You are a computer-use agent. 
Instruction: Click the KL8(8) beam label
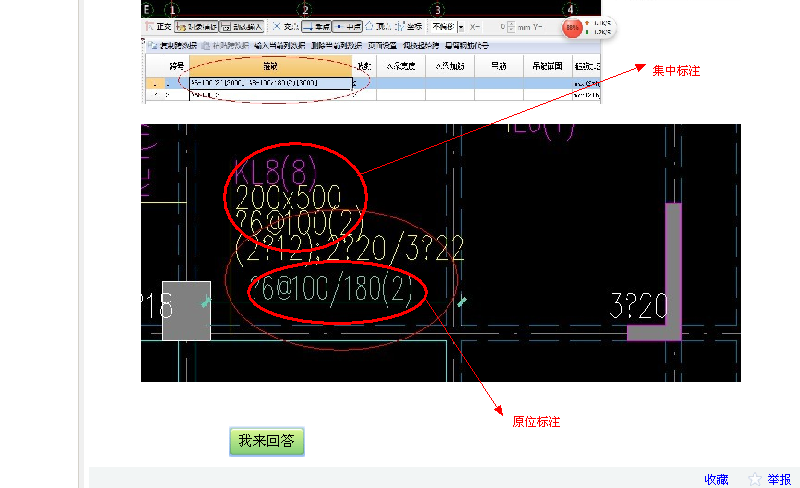pos(276,170)
